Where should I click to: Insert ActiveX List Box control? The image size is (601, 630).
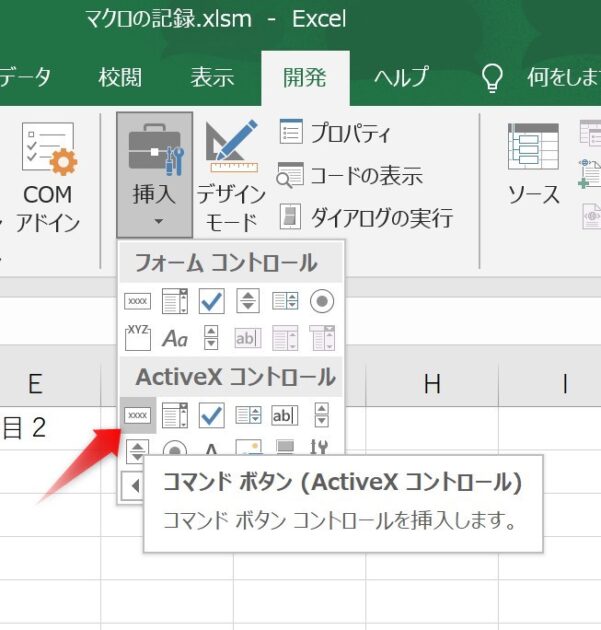pyautogui.click(x=248, y=415)
